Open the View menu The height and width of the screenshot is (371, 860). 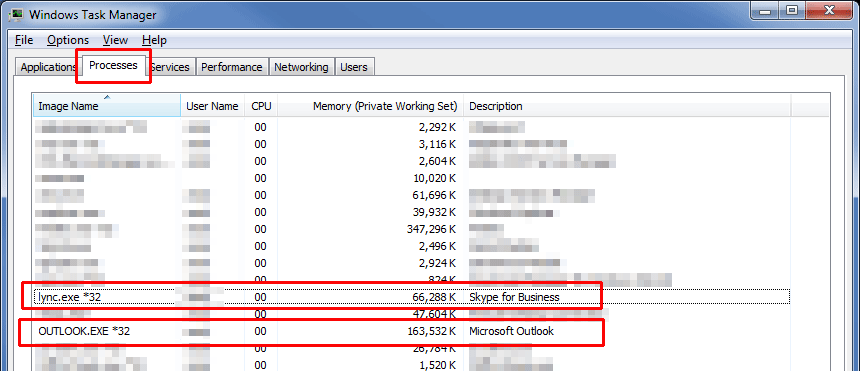[116, 40]
